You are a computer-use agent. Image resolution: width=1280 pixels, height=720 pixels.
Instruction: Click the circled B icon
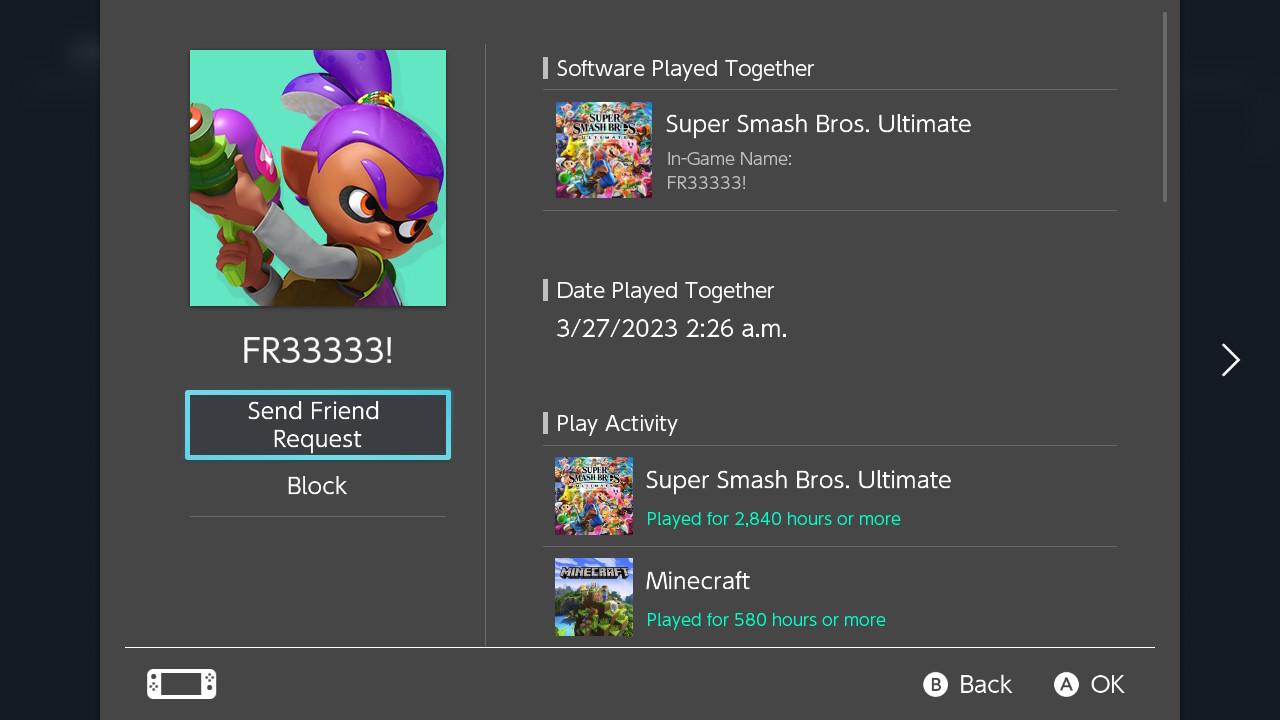(x=935, y=684)
